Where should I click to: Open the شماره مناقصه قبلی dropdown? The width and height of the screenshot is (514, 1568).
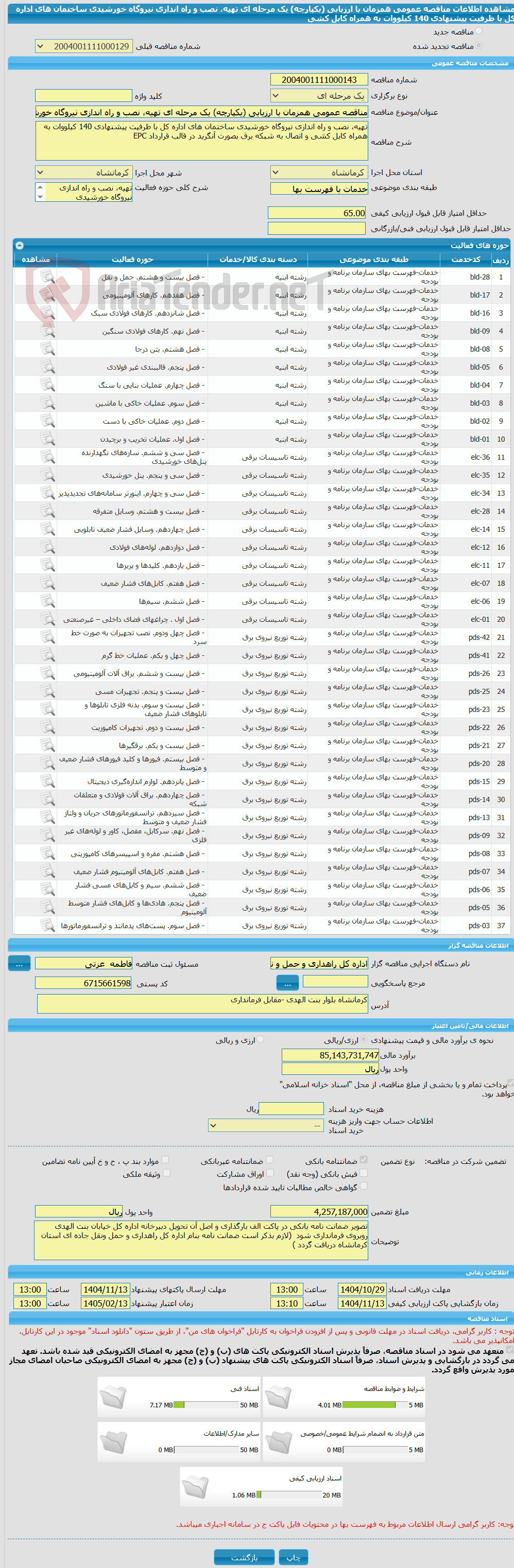pyautogui.click(x=83, y=46)
